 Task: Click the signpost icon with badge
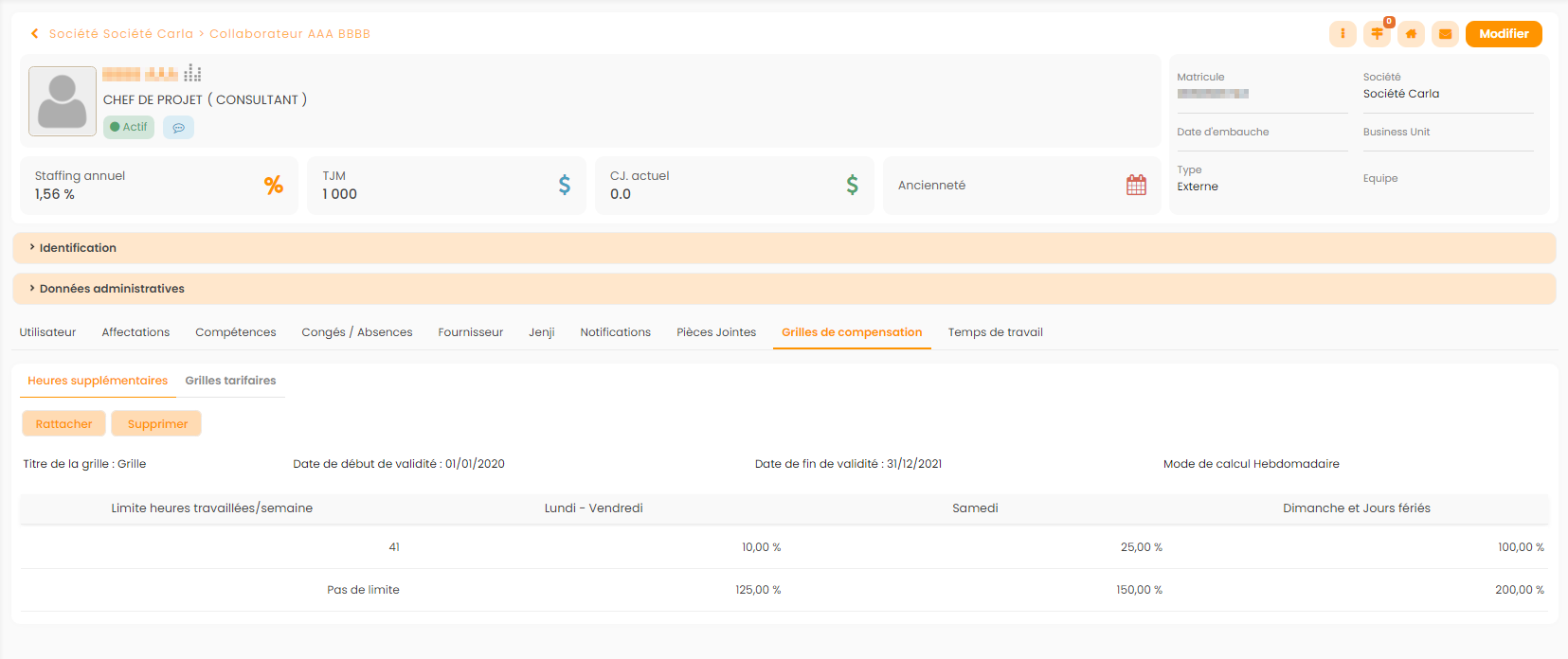(x=1377, y=34)
